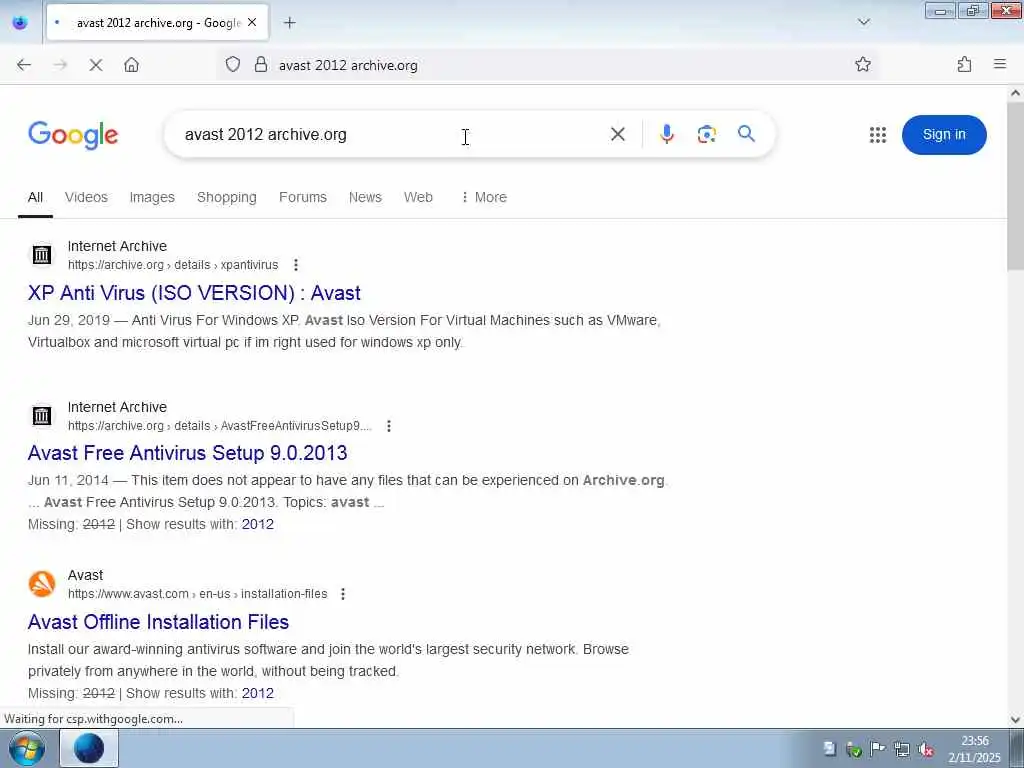Open options for avast.com installation-files result
This screenshot has height=768, width=1024.
pyautogui.click(x=343, y=594)
